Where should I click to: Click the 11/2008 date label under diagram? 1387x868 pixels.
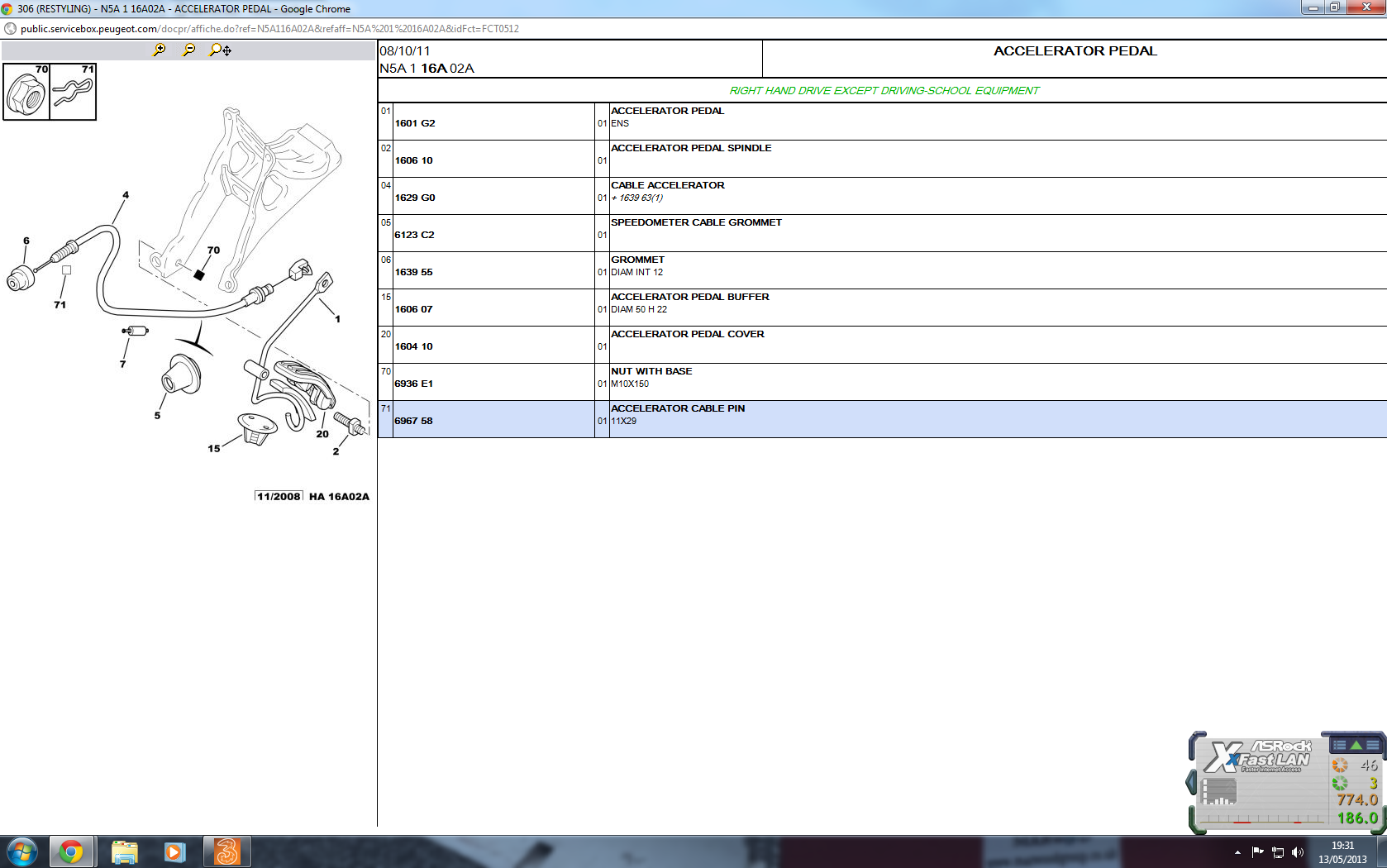coord(279,496)
